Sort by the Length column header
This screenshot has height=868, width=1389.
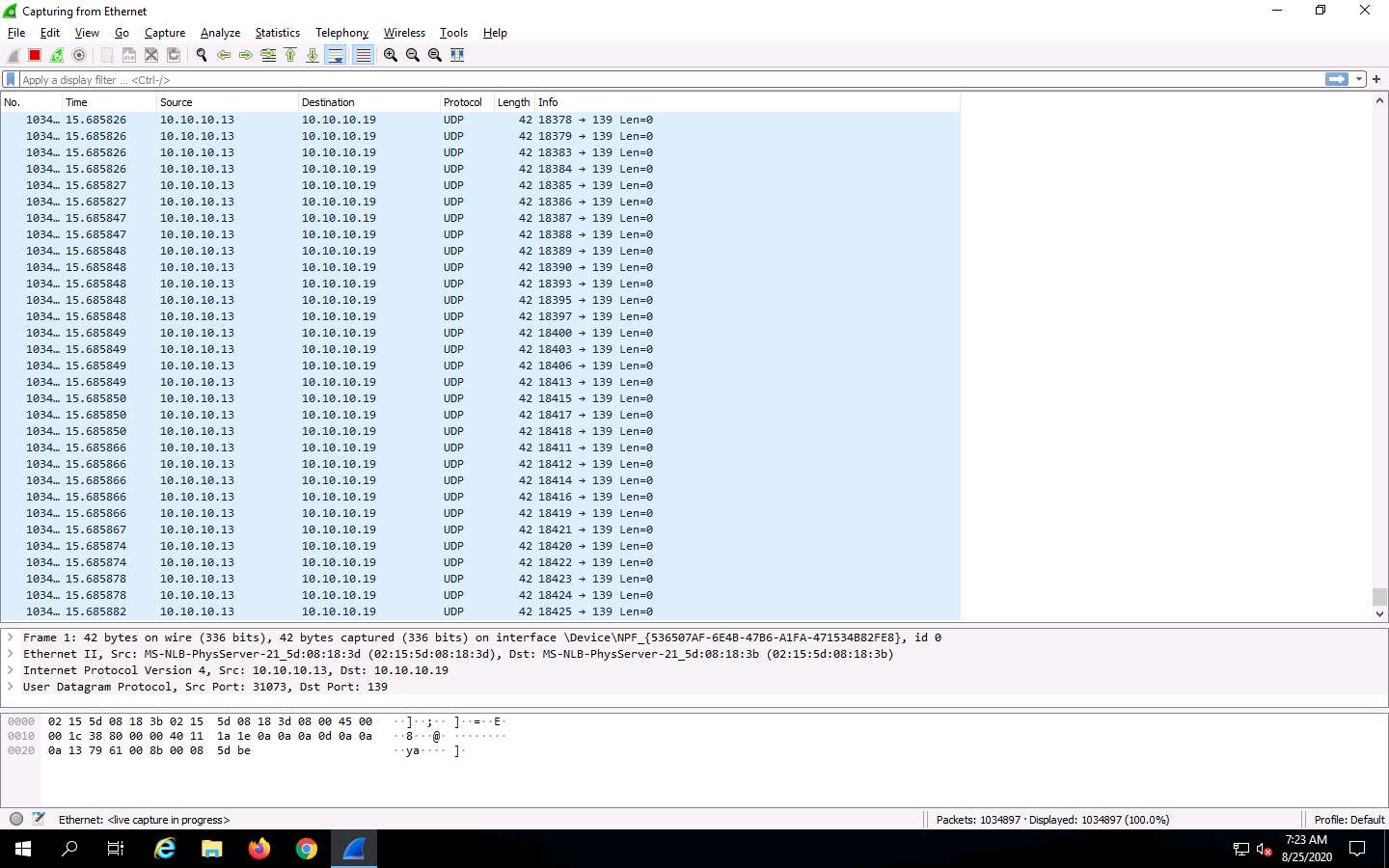[514, 102]
